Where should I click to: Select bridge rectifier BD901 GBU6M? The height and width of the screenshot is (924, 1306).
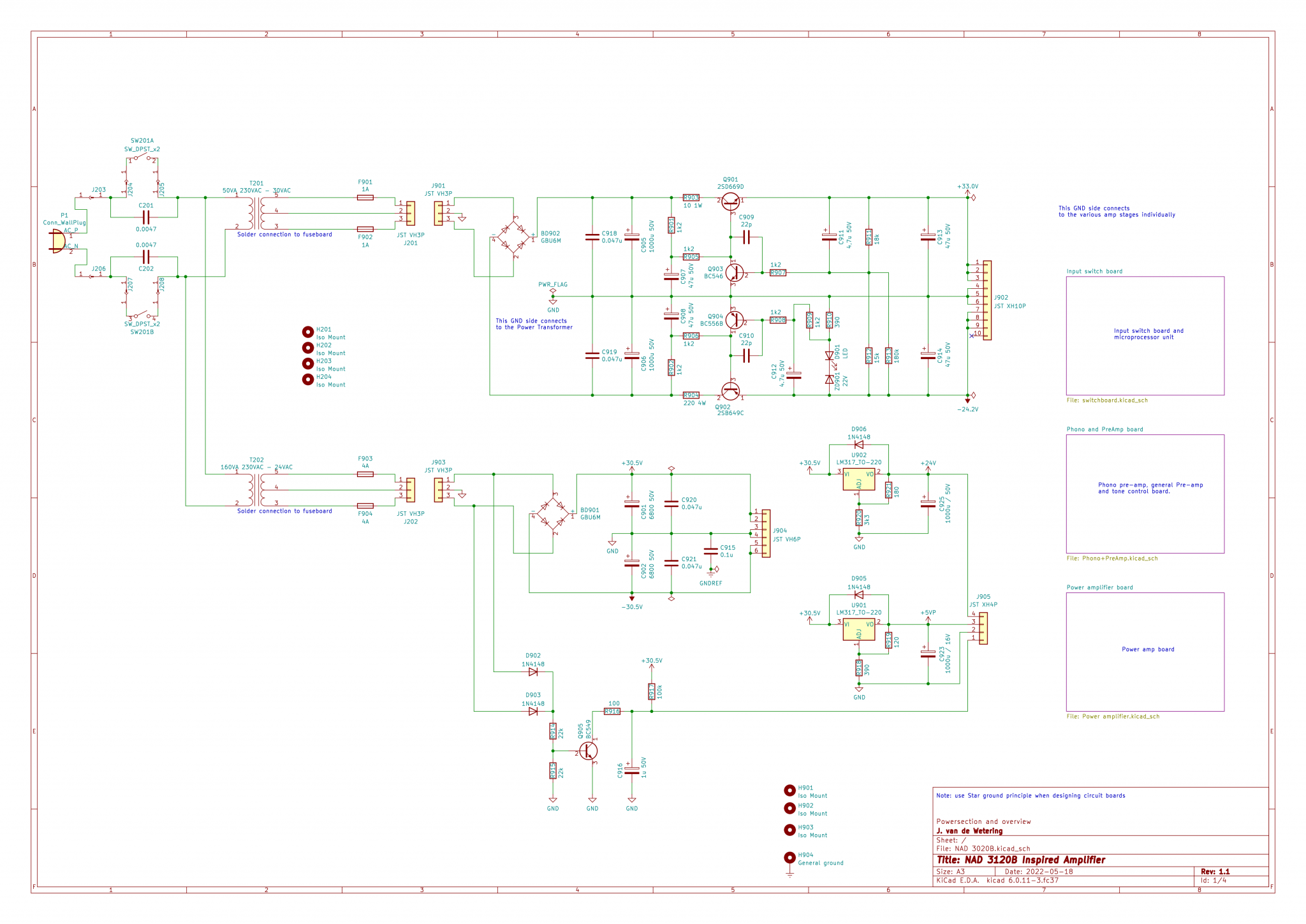click(x=553, y=513)
